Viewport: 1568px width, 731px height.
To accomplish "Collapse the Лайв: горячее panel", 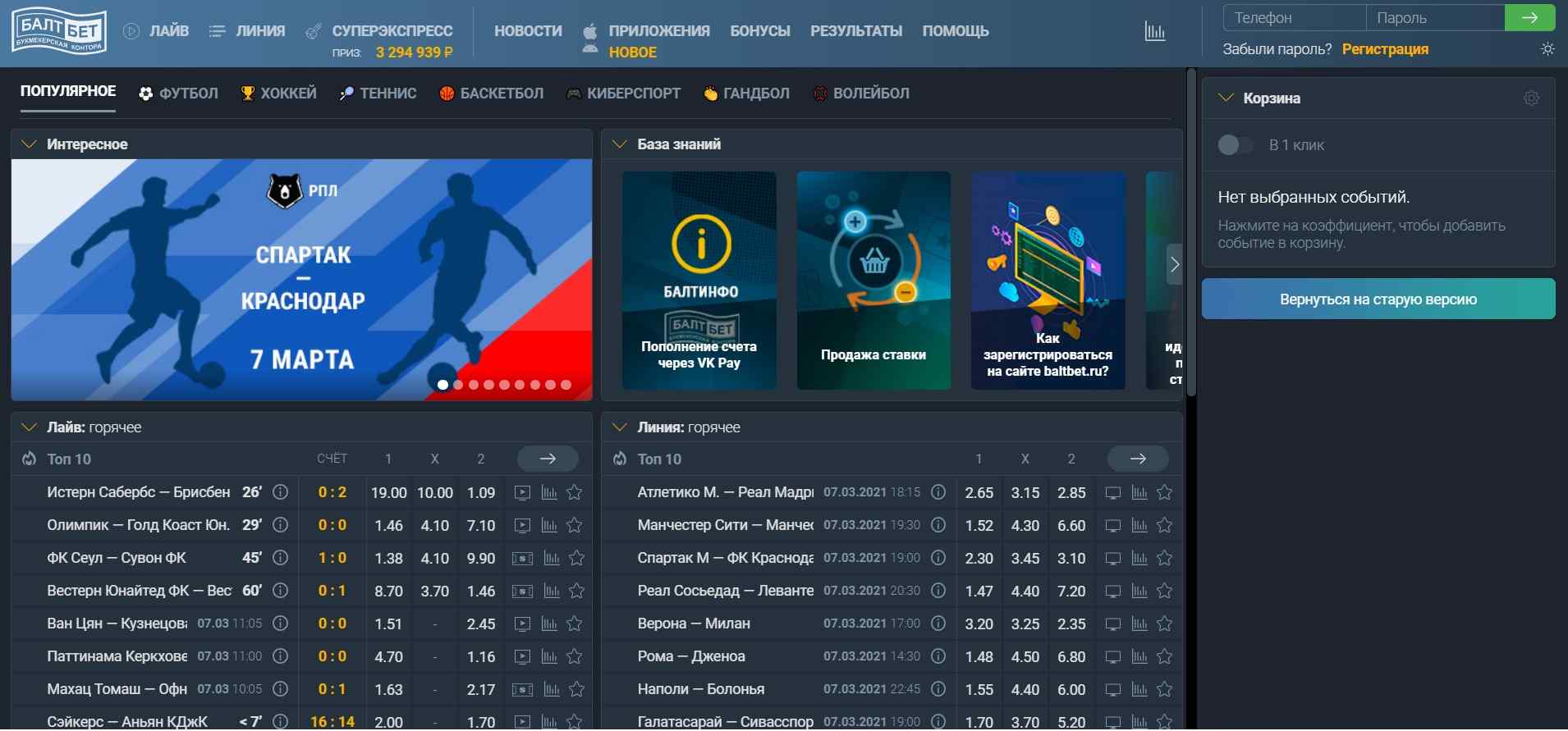I will tap(29, 427).
